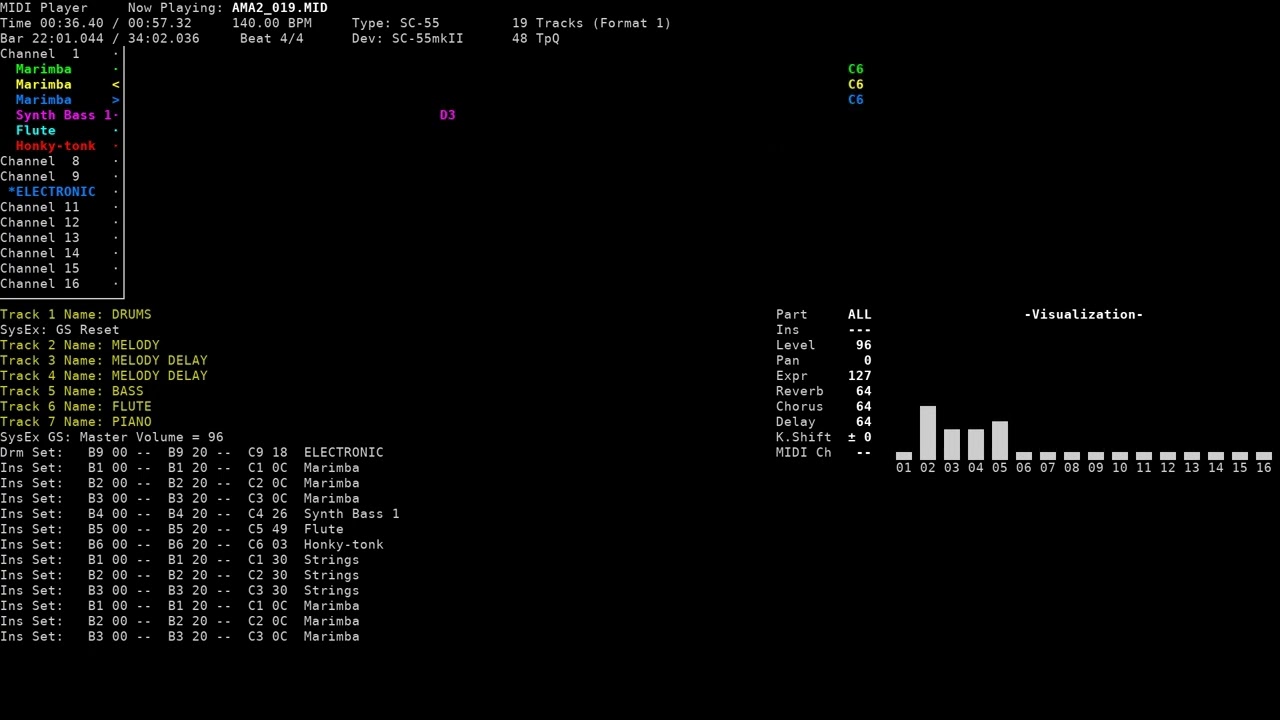Click the green C6 note
The image size is (1280, 720).
coord(856,69)
